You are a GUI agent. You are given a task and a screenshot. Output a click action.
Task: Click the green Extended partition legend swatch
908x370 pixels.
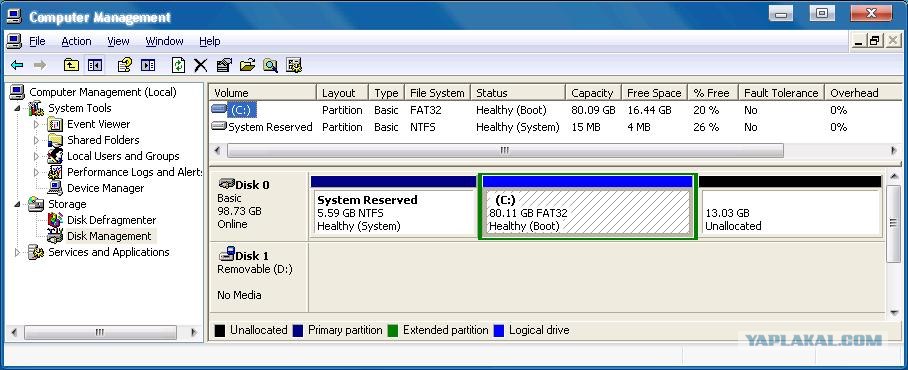tap(393, 331)
